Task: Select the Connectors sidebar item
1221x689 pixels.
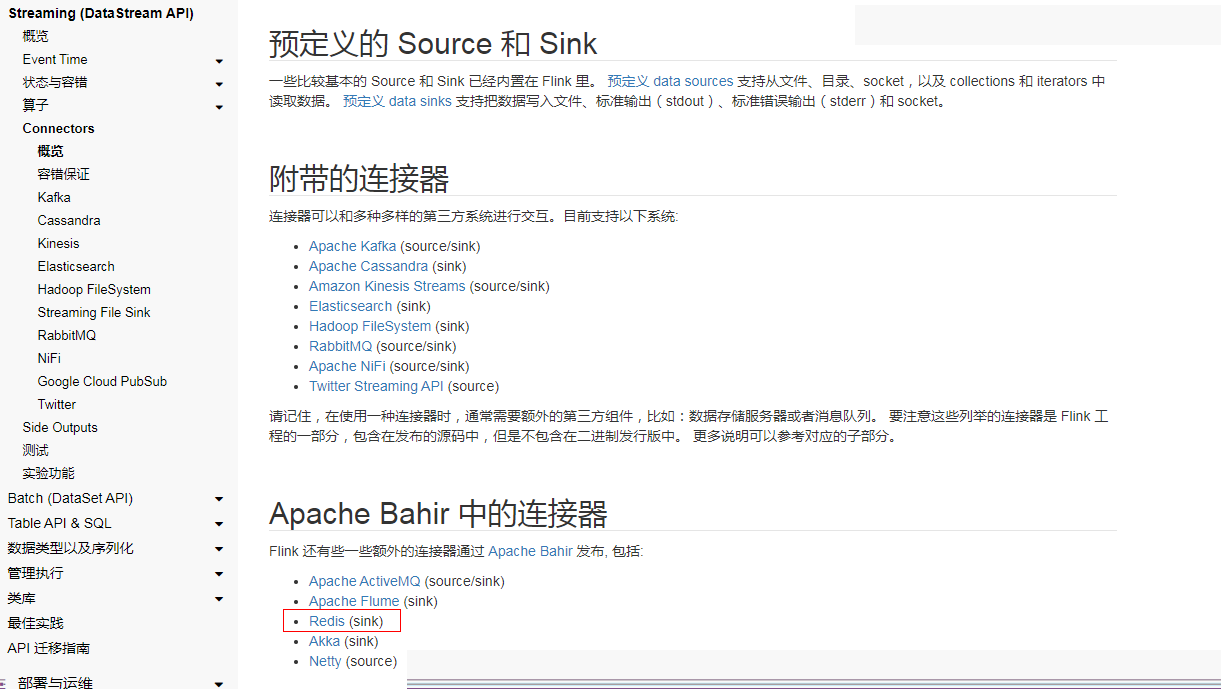Action: [x=59, y=128]
